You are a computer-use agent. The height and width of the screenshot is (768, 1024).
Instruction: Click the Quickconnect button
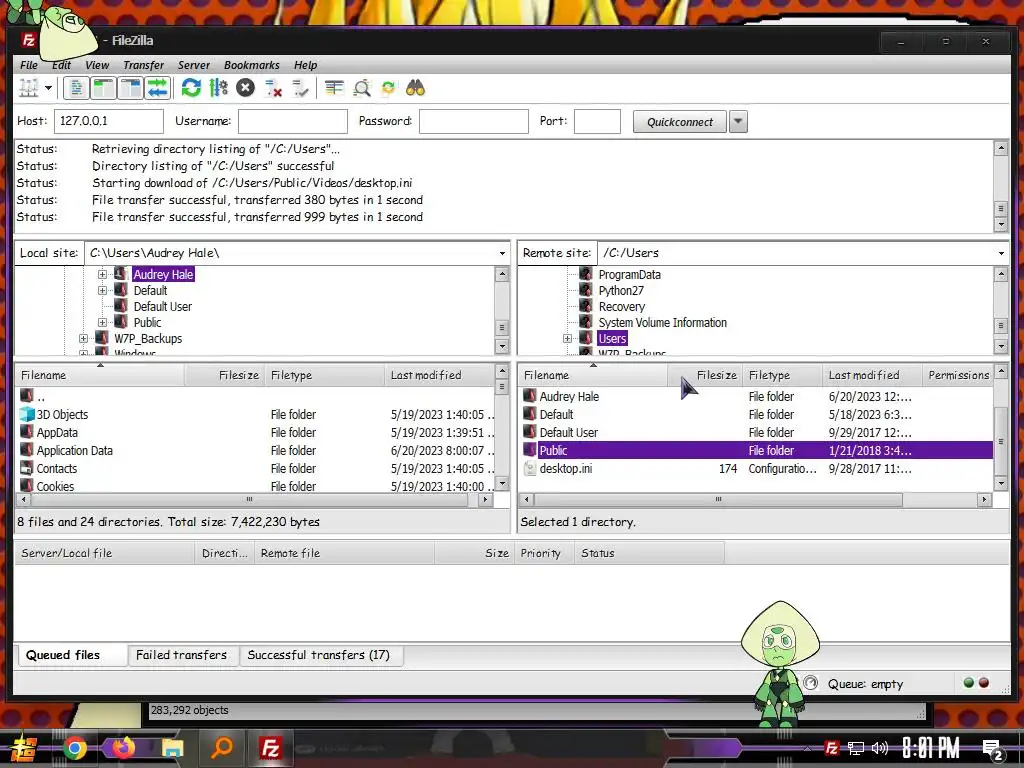(x=680, y=121)
